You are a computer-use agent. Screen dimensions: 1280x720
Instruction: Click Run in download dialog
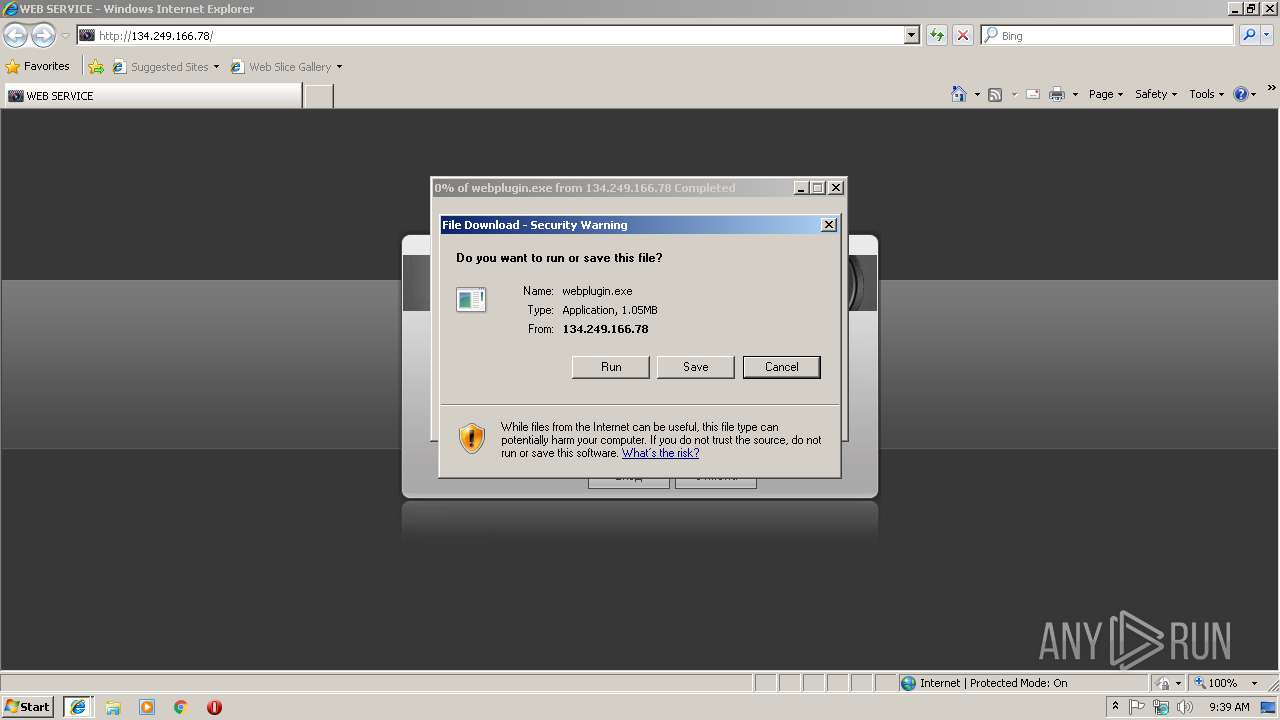click(611, 367)
